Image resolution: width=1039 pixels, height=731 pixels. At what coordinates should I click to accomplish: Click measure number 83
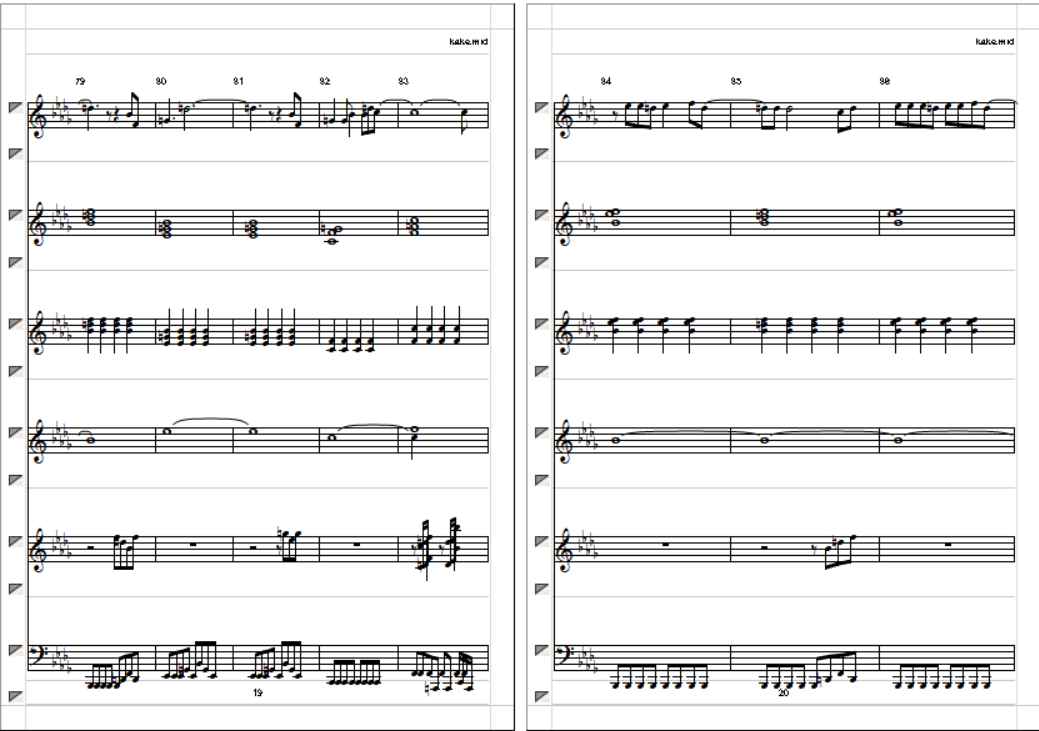click(404, 82)
